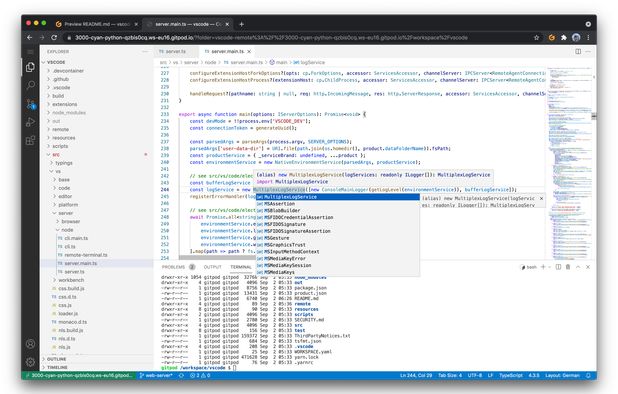Switch to the PROBLEMS panel tab
The image size is (618, 394).
pos(173,267)
